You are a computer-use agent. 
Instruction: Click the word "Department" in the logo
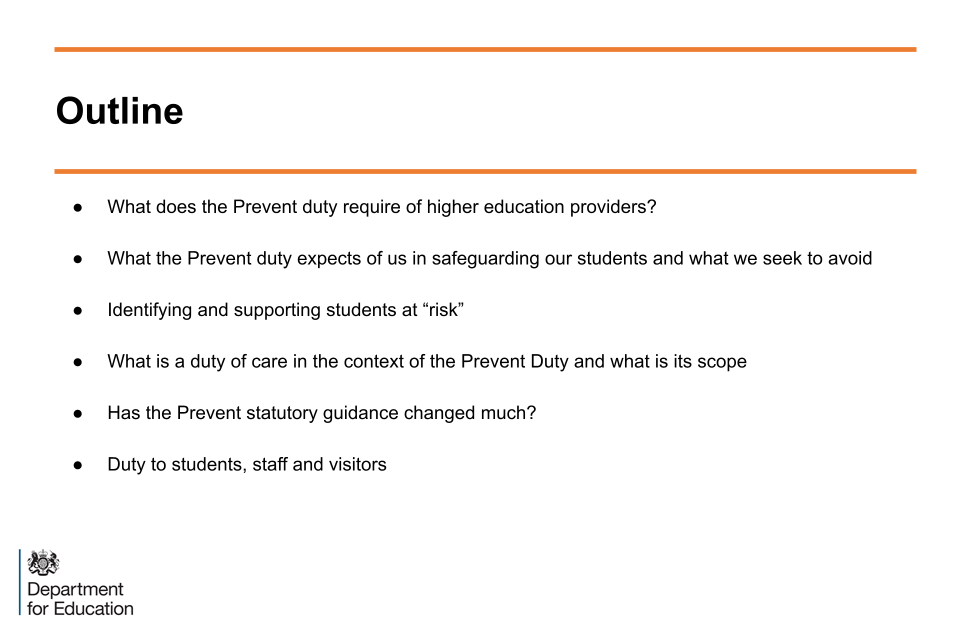(x=76, y=589)
